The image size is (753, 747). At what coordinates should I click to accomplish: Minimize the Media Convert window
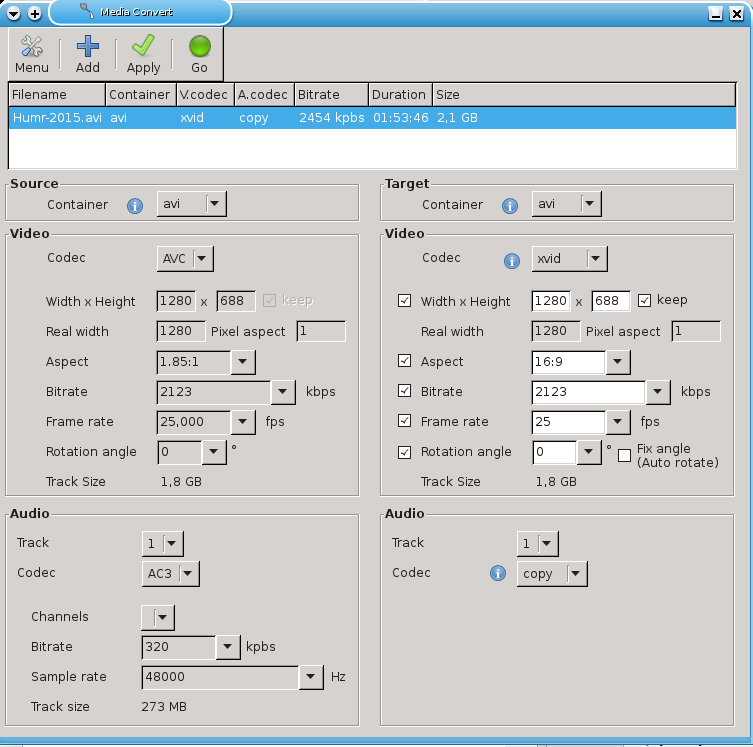click(716, 13)
